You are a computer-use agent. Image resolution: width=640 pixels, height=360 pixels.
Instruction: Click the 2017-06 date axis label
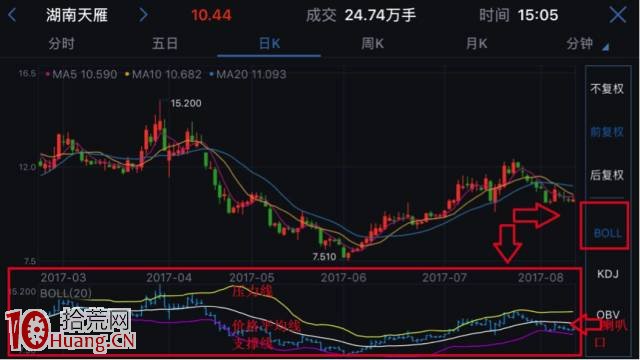[343, 278]
